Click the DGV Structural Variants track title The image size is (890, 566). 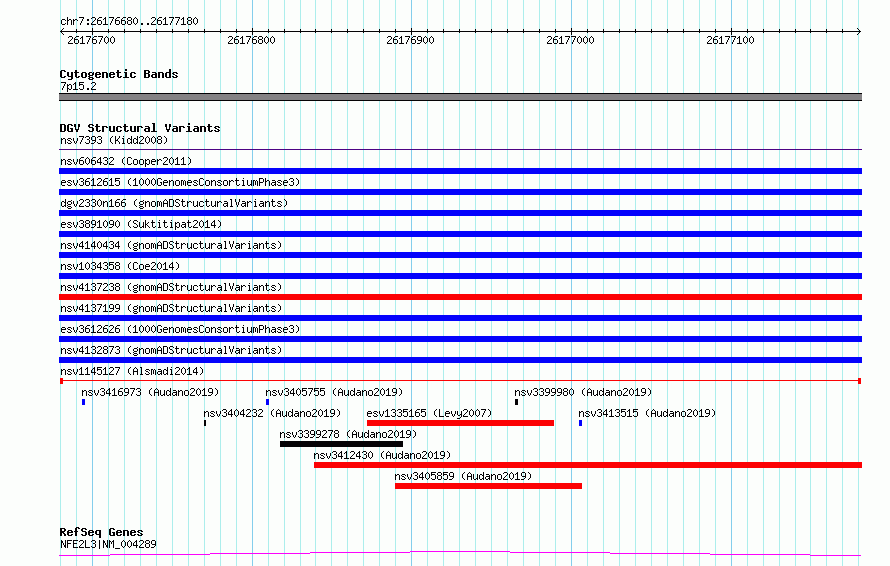tap(140, 128)
